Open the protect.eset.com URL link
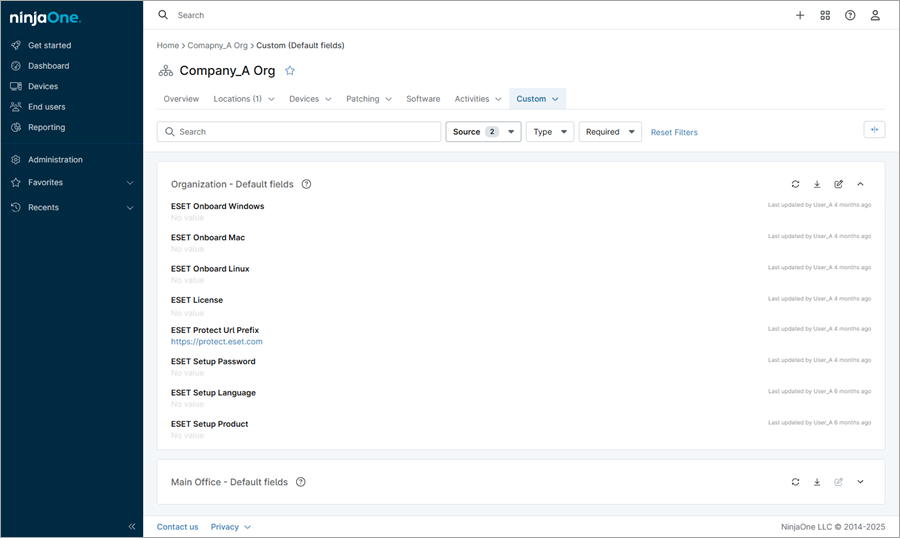 pos(217,342)
